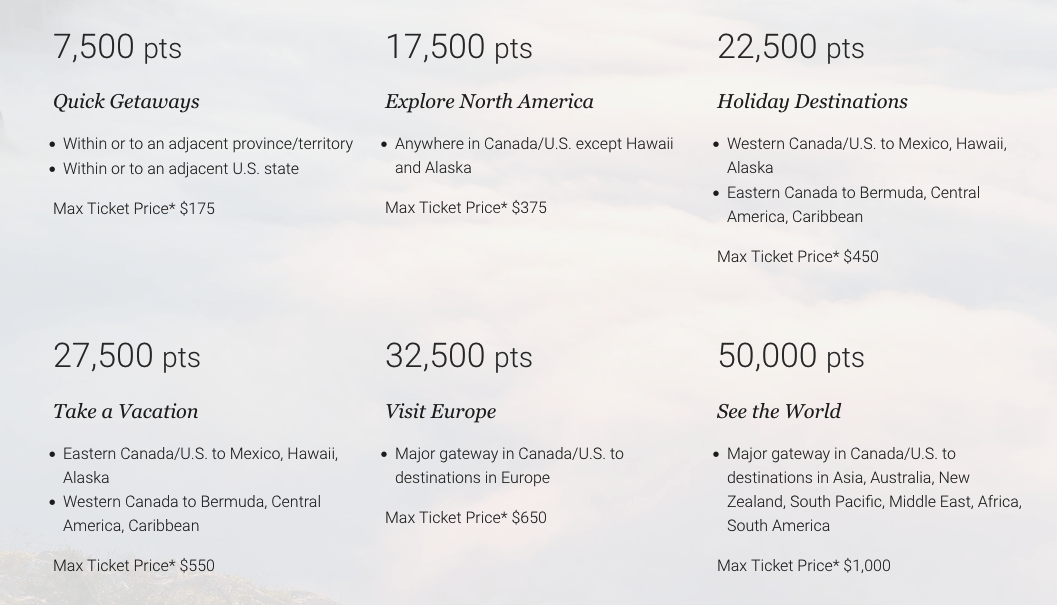The width and height of the screenshot is (1057, 605).
Task: Select the Visit Europe title
Action: [x=440, y=411]
